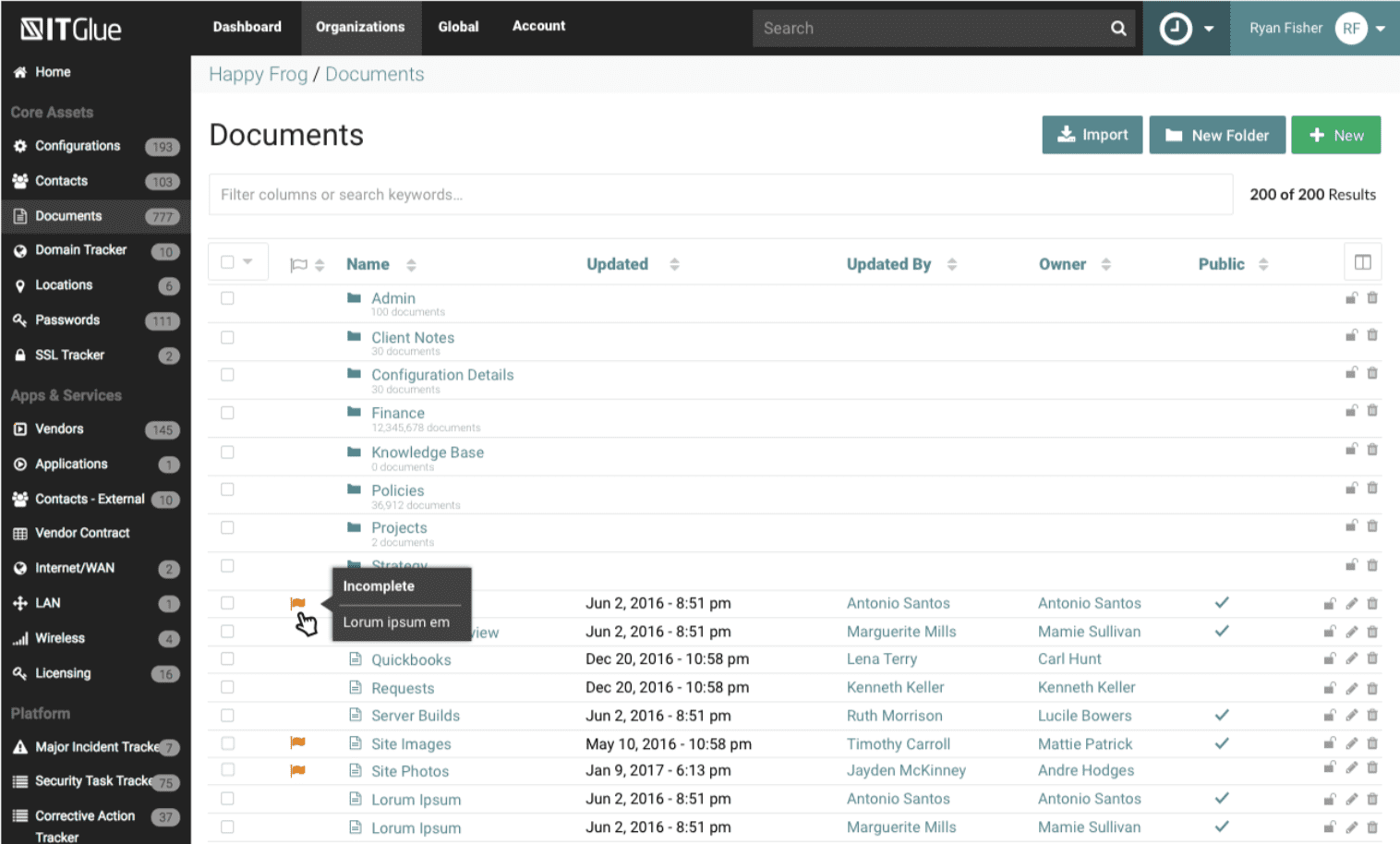Click the search magnifier in the top bar
Image resolution: width=1400 pixels, height=844 pixels.
[1117, 28]
